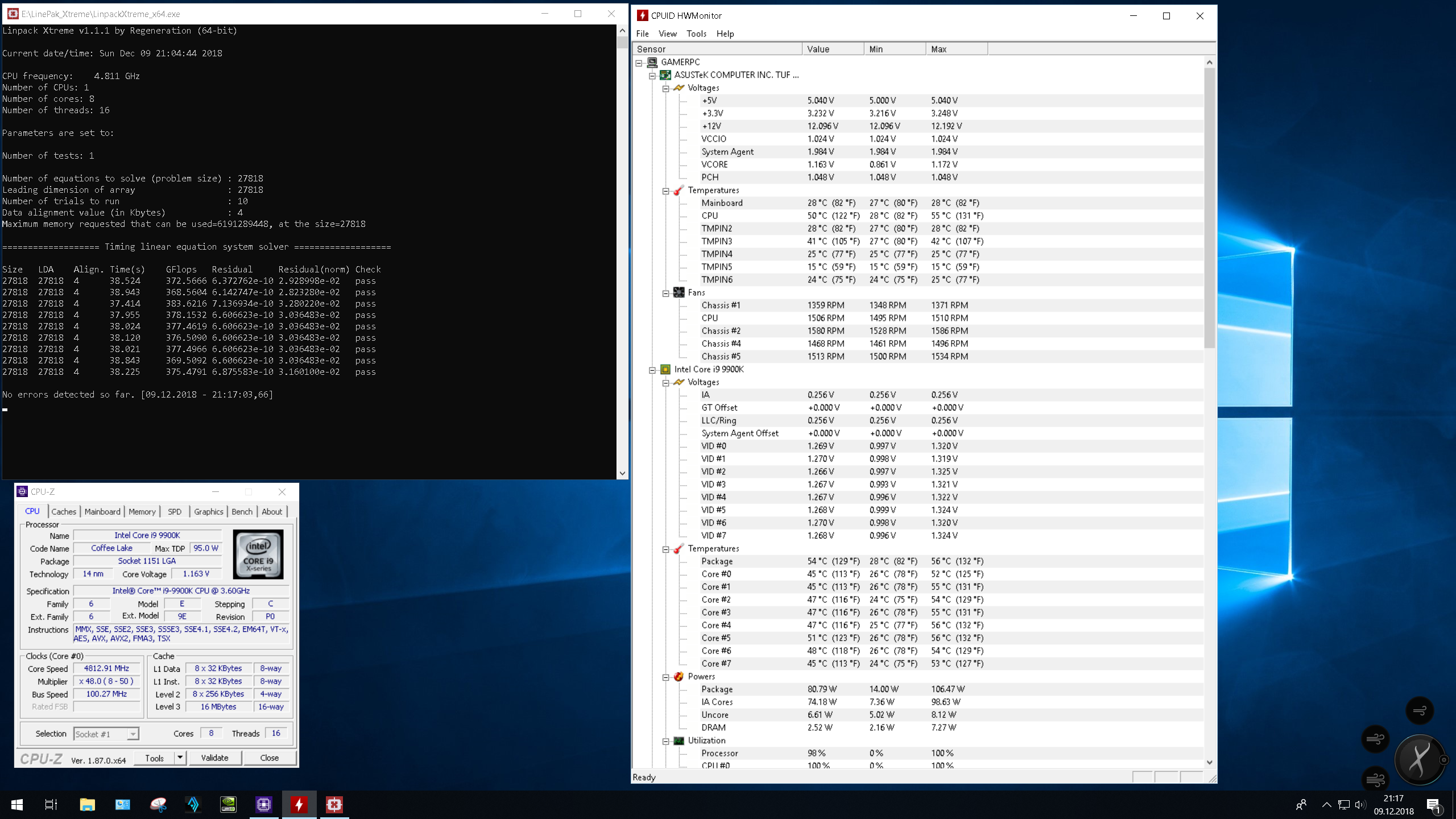Click the GAMERPC computer icon in HWMonitor
Image resolution: width=1456 pixels, height=819 pixels.
coord(652,62)
